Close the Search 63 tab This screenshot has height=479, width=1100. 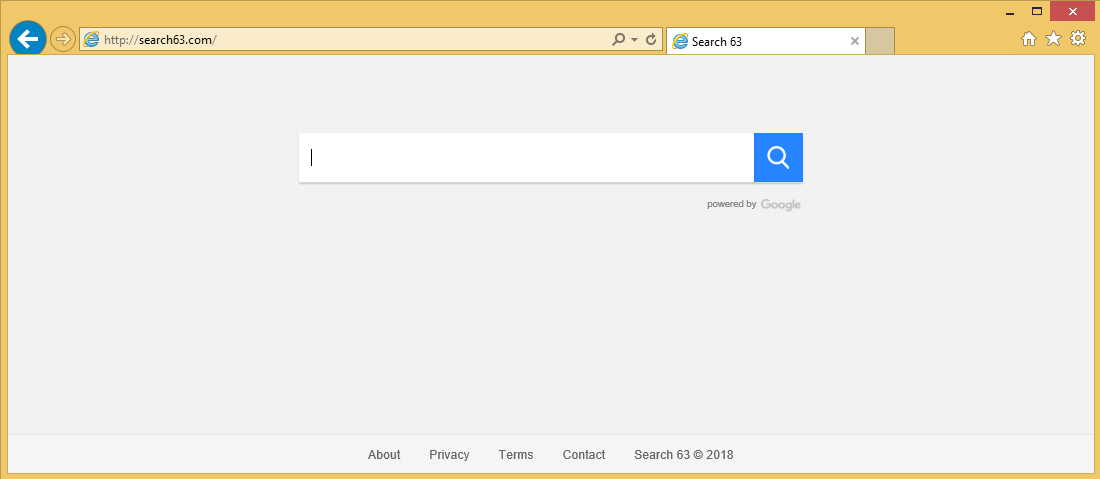coord(855,41)
